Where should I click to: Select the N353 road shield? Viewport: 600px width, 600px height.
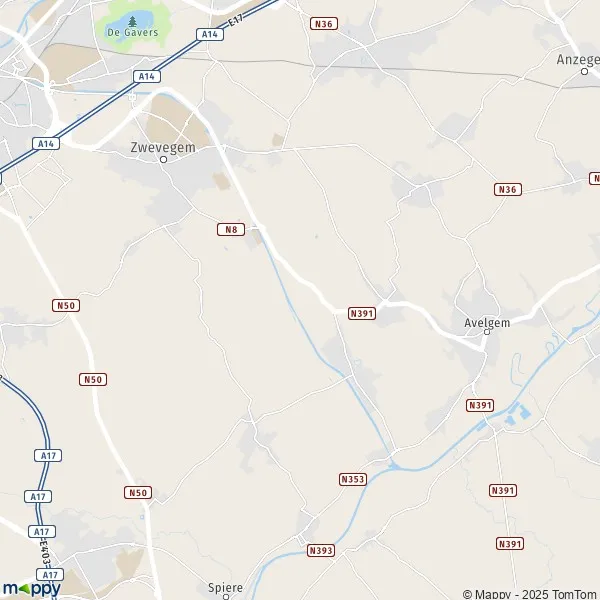(353, 479)
